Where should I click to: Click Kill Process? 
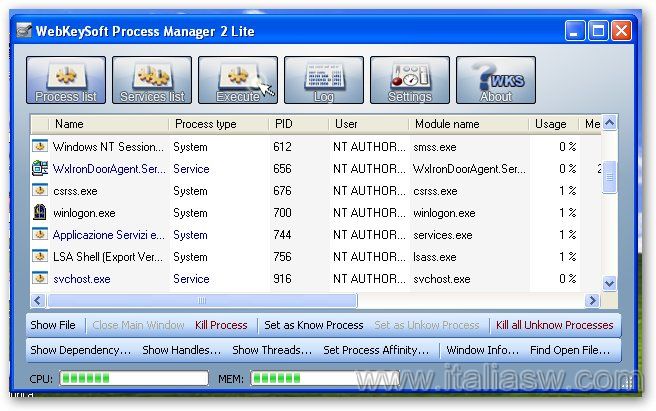[221, 325]
